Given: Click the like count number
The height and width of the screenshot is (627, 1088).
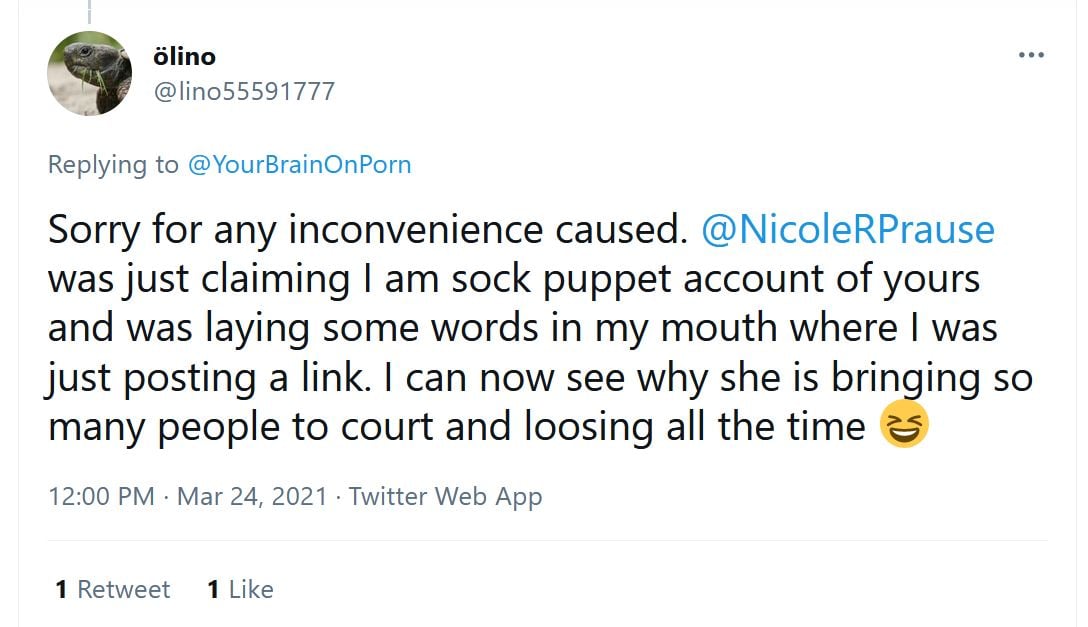Looking at the screenshot, I should pos(213,590).
